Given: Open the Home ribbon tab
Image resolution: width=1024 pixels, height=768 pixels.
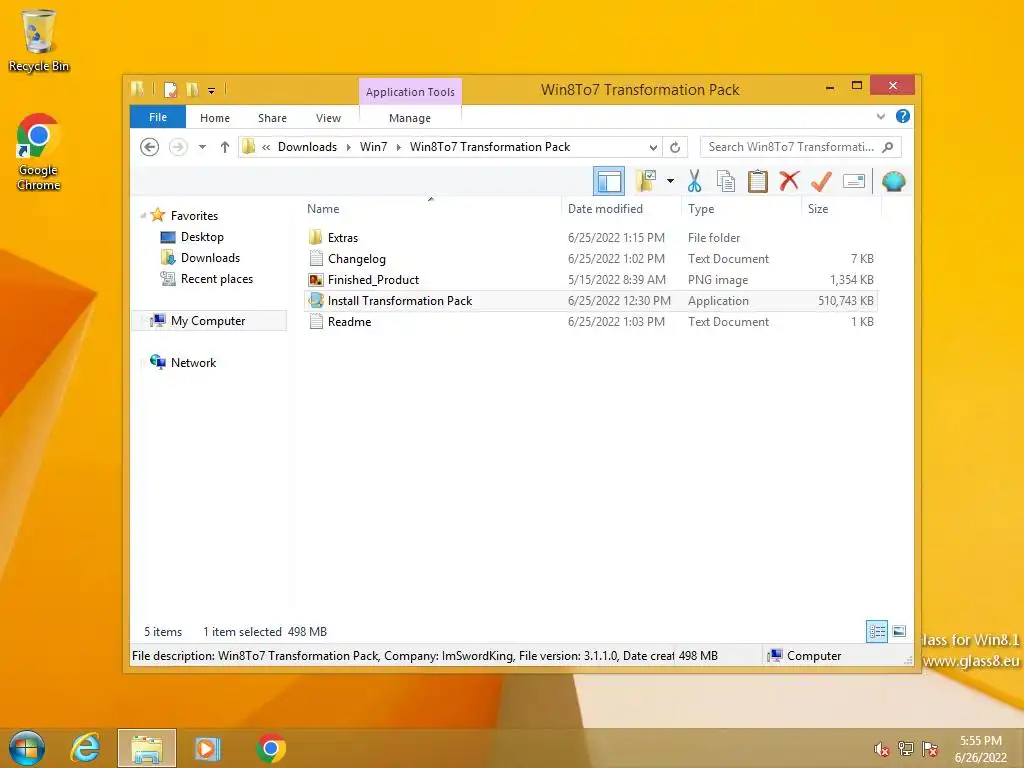Looking at the screenshot, I should (x=215, y=118).
